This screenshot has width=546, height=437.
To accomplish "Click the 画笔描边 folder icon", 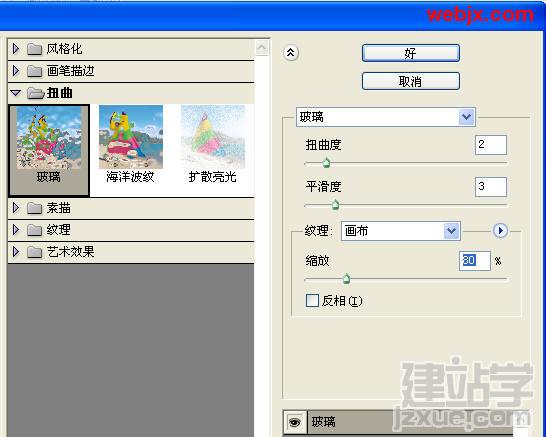I will (34, 71).
